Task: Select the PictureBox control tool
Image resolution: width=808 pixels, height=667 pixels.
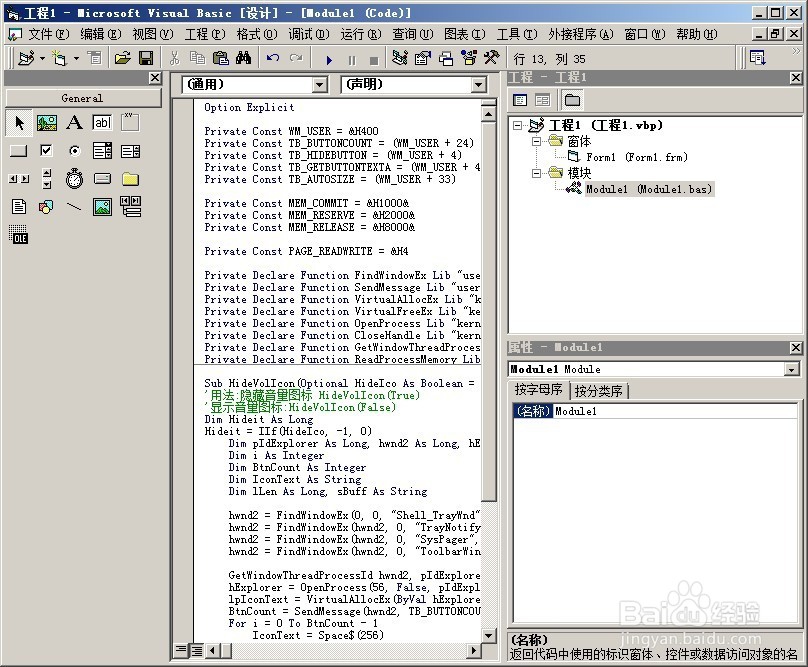Action: click(x=47, y=123)
